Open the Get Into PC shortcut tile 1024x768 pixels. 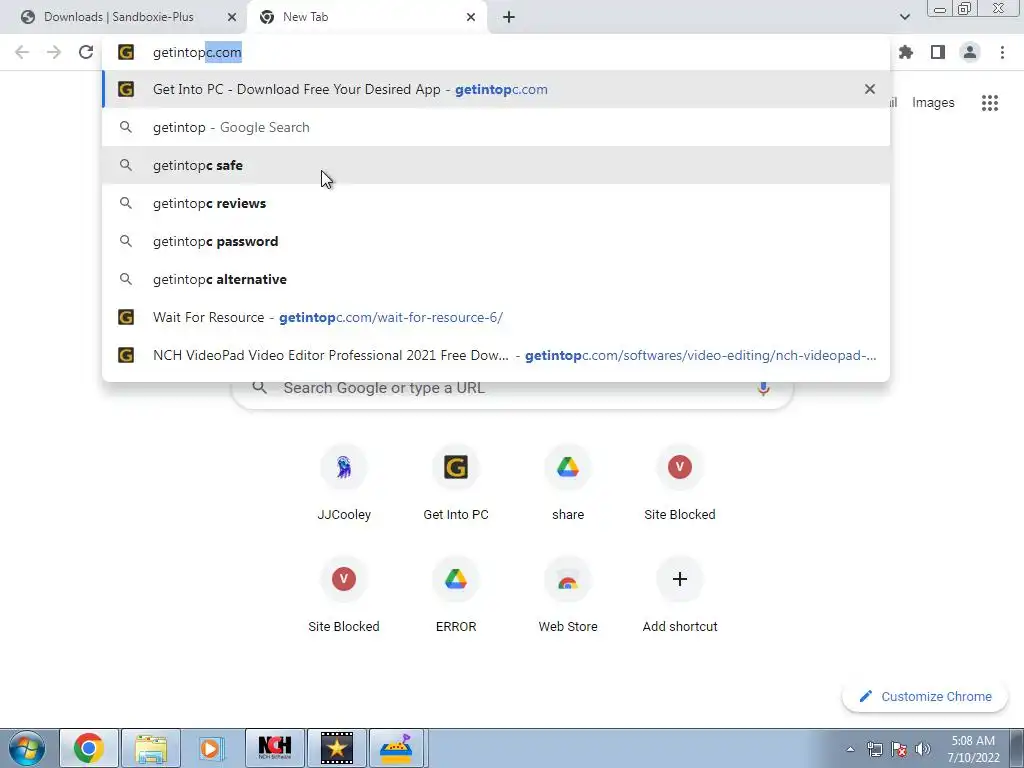[456, 483]
